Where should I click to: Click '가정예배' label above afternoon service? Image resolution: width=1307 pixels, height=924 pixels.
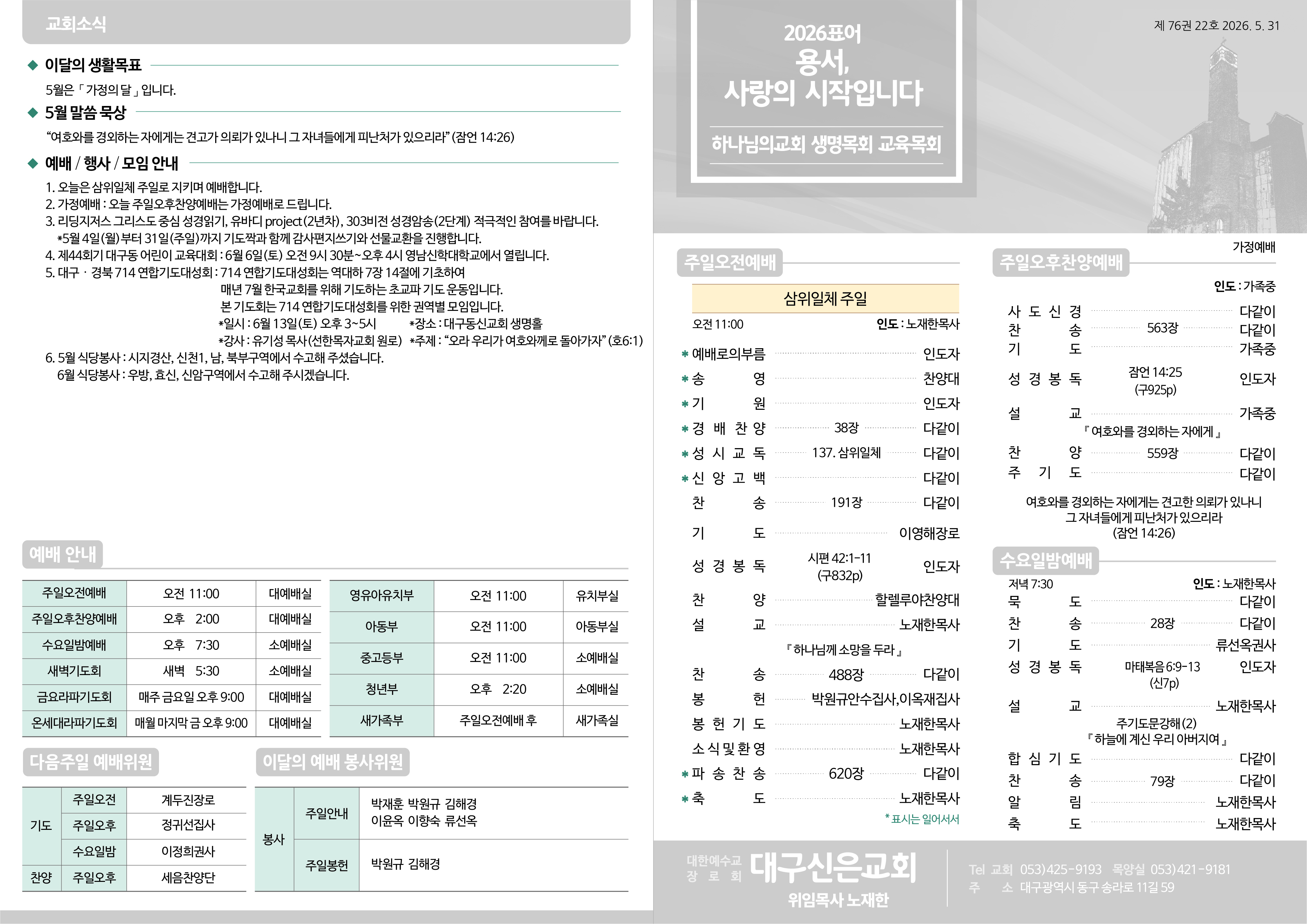(x=1254, y=247)
